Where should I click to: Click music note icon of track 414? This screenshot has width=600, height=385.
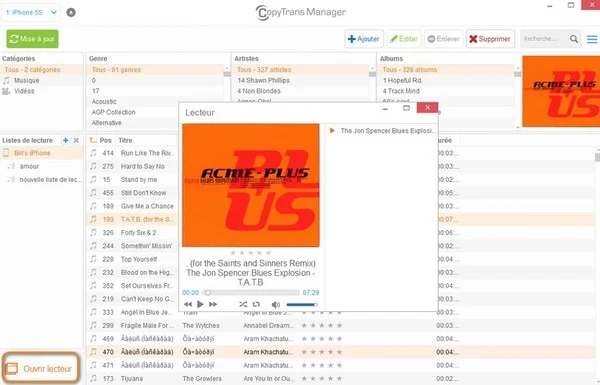coord(93,153)
